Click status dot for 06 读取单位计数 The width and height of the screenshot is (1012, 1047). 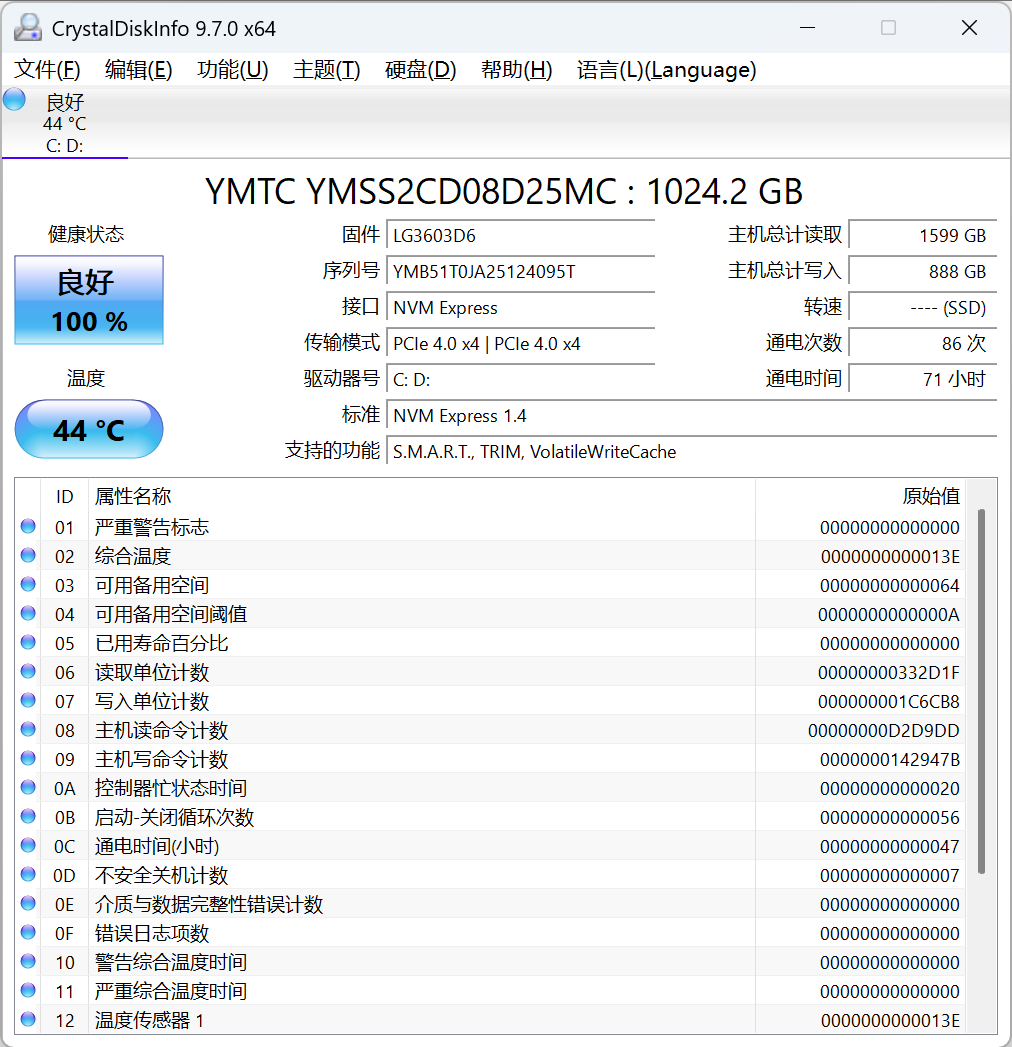[x=28, y=671]
